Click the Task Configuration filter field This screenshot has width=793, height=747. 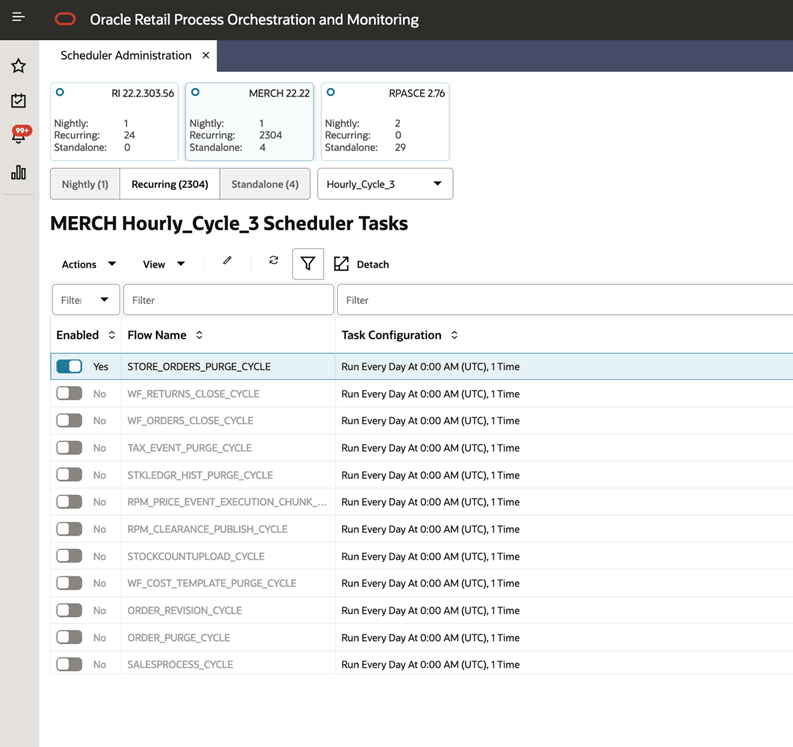(565, 299)
